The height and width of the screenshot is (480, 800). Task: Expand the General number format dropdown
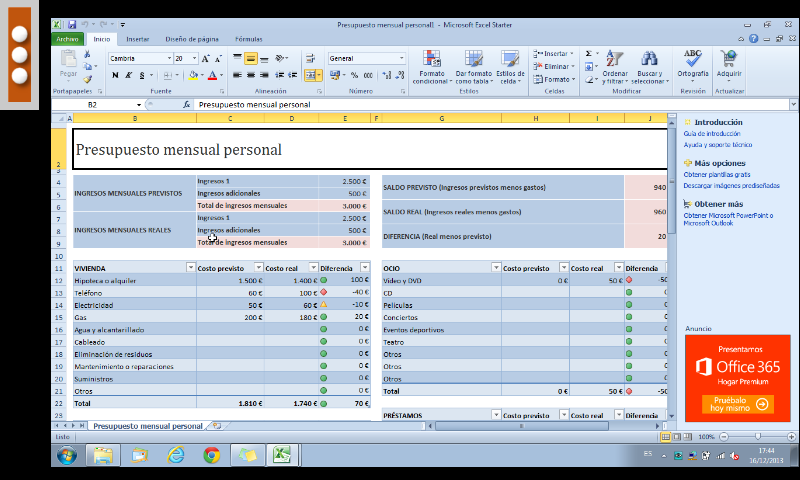(402, 59)
